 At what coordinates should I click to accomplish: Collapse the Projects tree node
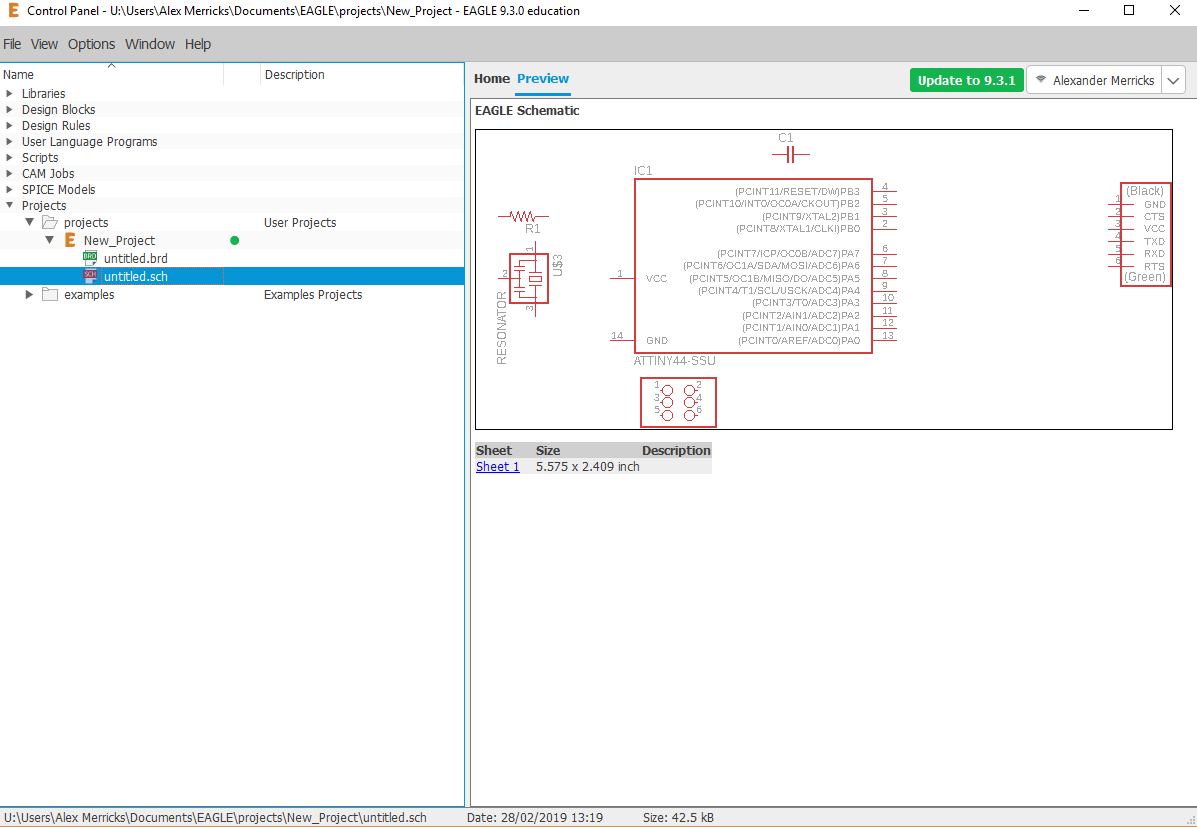pos(9,205)
